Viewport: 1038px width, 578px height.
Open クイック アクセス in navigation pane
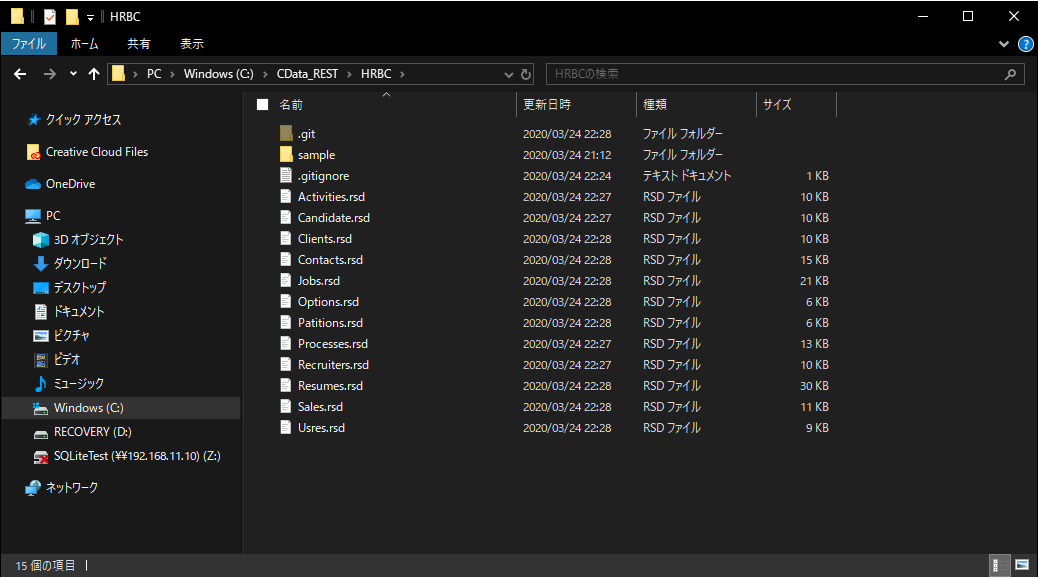(83, 120)
